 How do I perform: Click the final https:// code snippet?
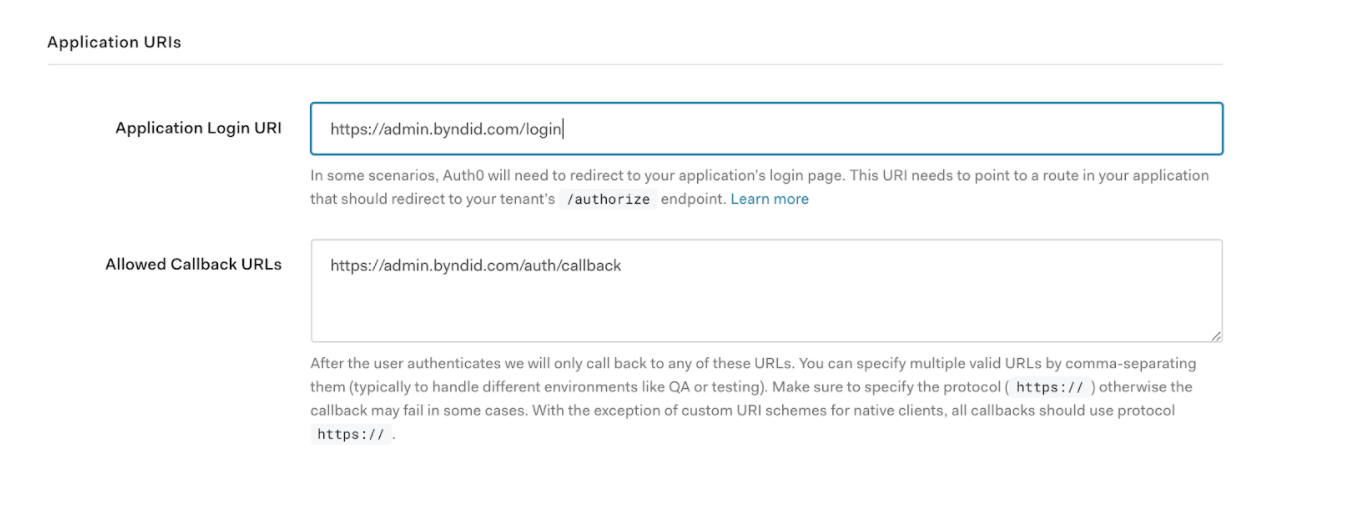(x=351, y=434)
